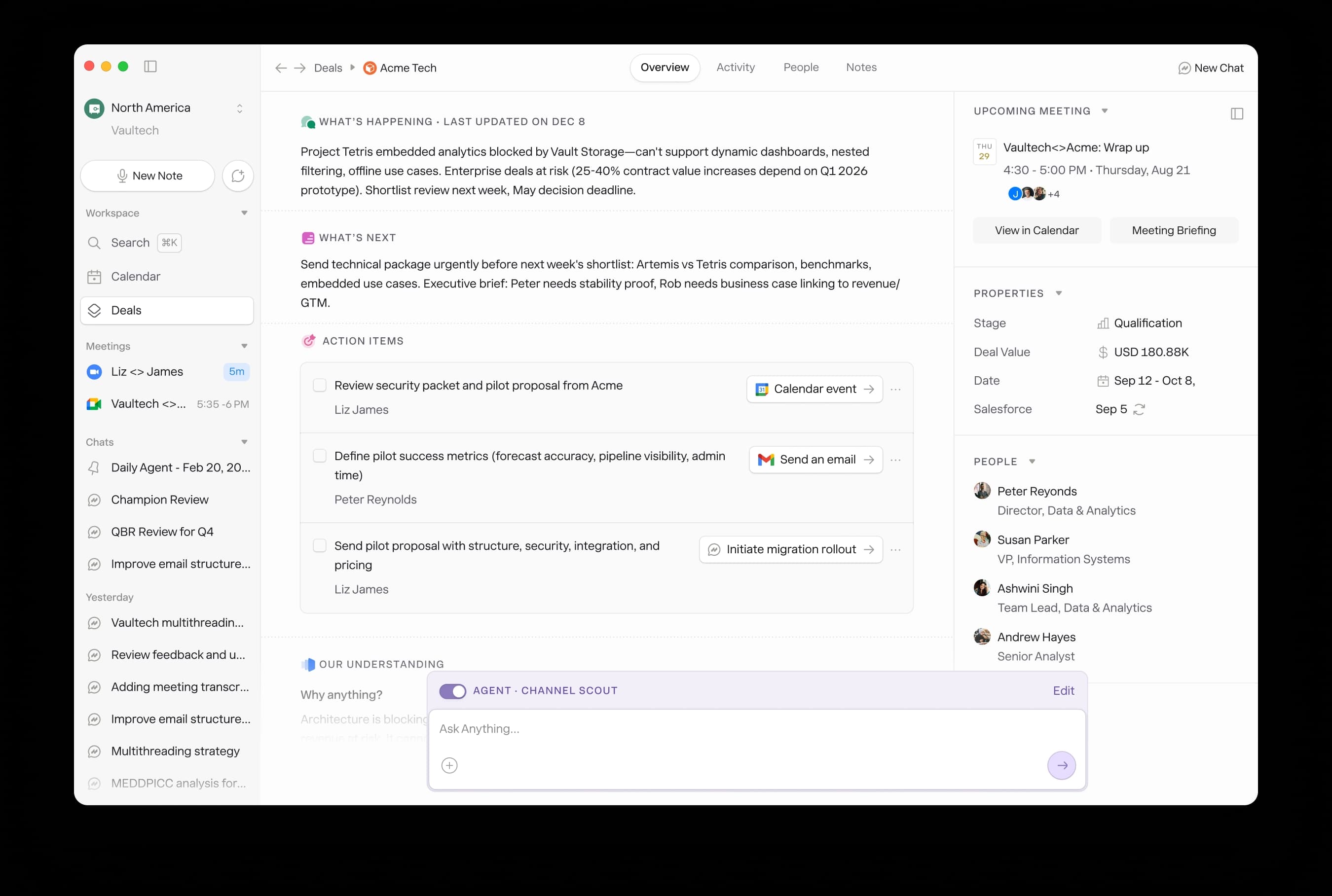Open the Stage Qualification value
Image resolution: width=1332 pixels, height=896 pixels.
click(1139, 323)
